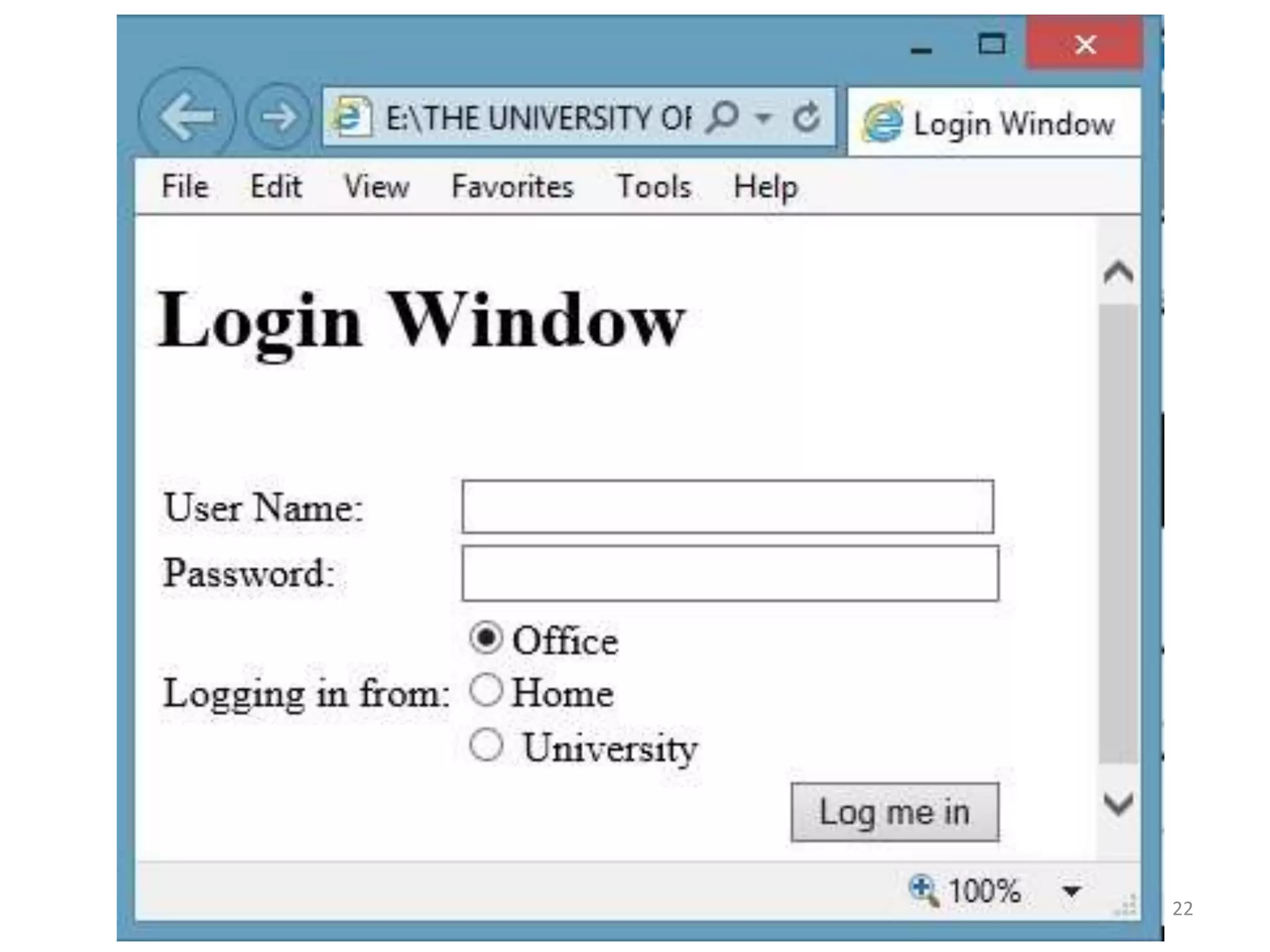
Task: Click the zoom magnifier icon in status bar
Action: (x=924, y=891)
